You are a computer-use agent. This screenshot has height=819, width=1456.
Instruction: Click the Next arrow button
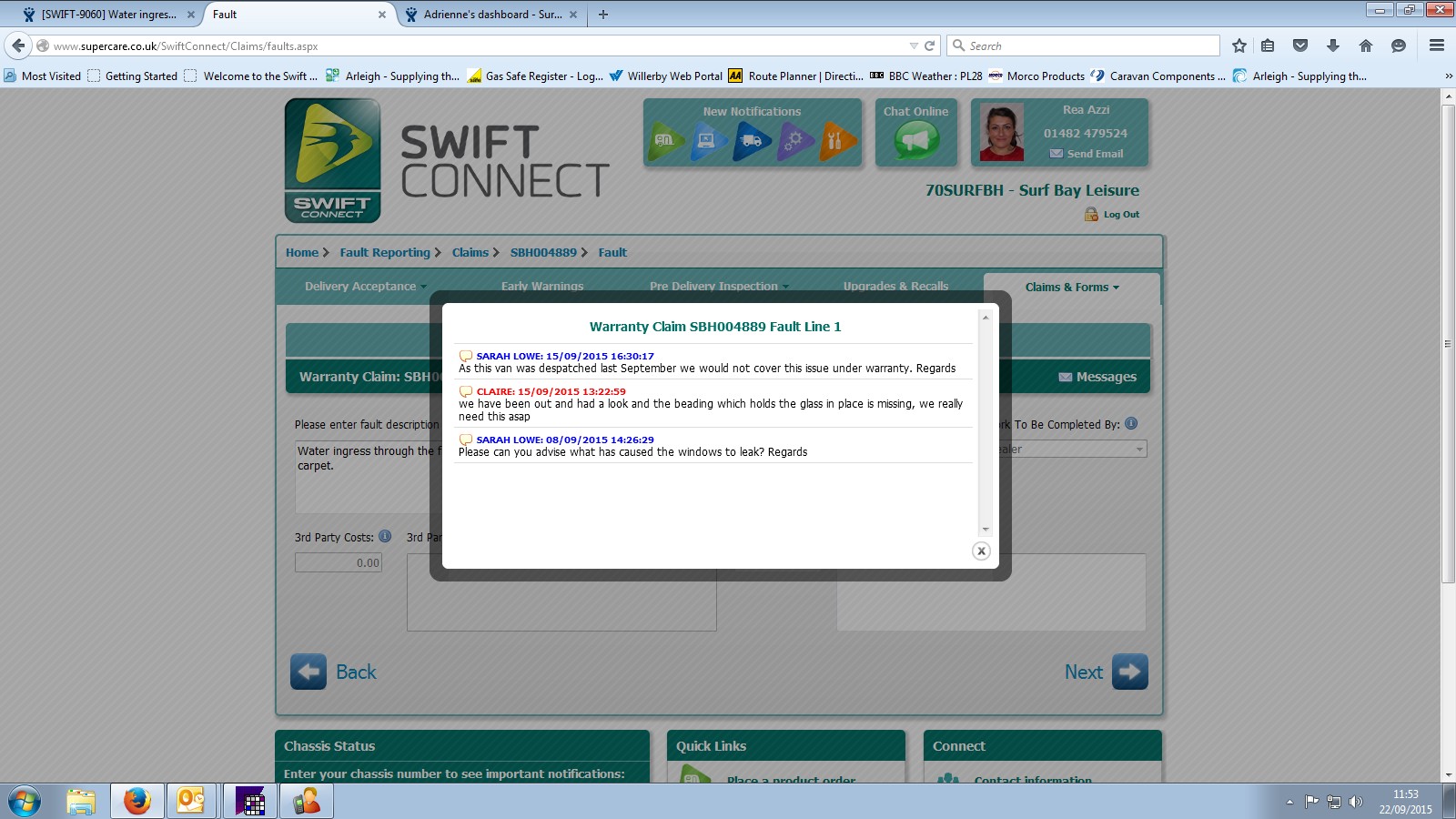(x=1130, y=672)
